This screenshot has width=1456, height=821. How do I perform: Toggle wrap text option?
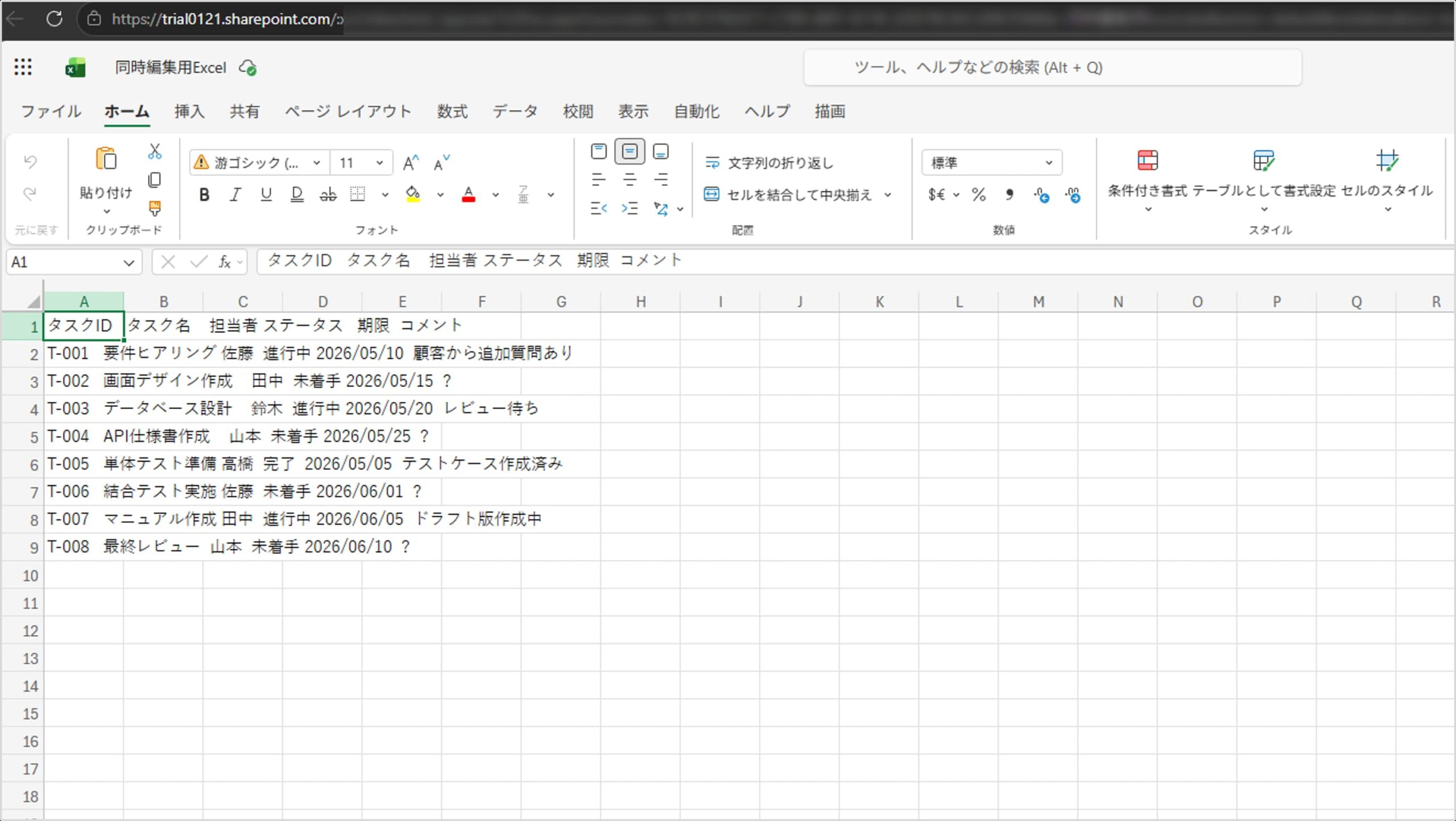click(769, 163)
